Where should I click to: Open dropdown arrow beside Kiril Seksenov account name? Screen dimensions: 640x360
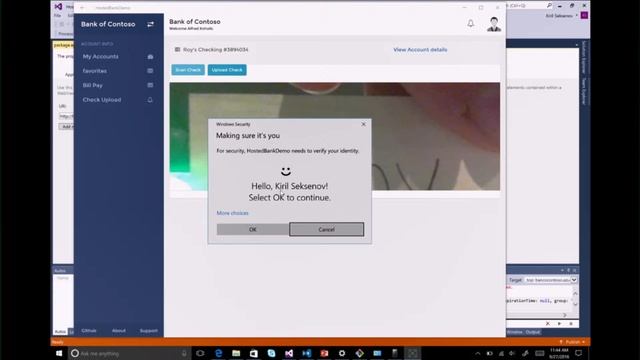[x=577, y=16]
